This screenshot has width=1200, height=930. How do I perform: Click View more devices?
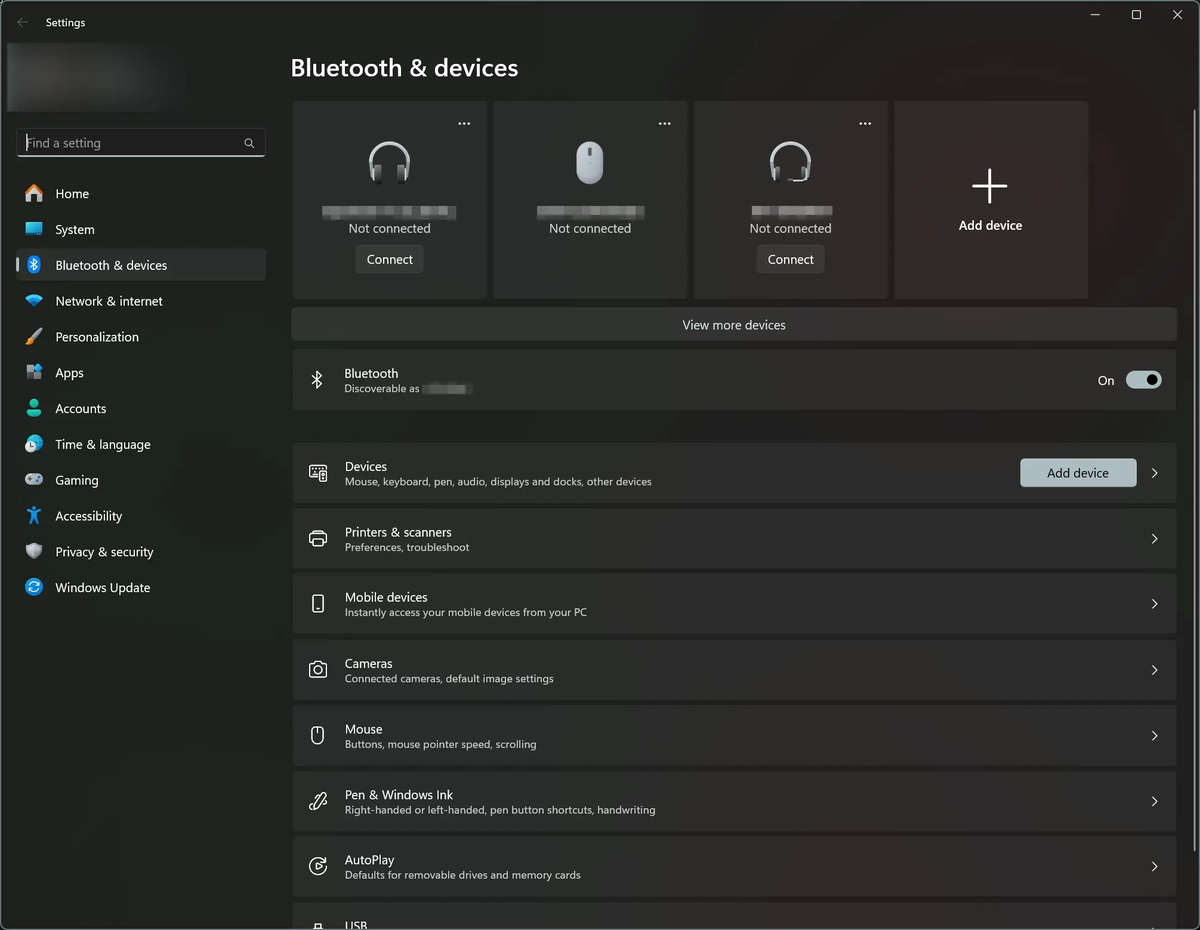click(x=734, y=325)
